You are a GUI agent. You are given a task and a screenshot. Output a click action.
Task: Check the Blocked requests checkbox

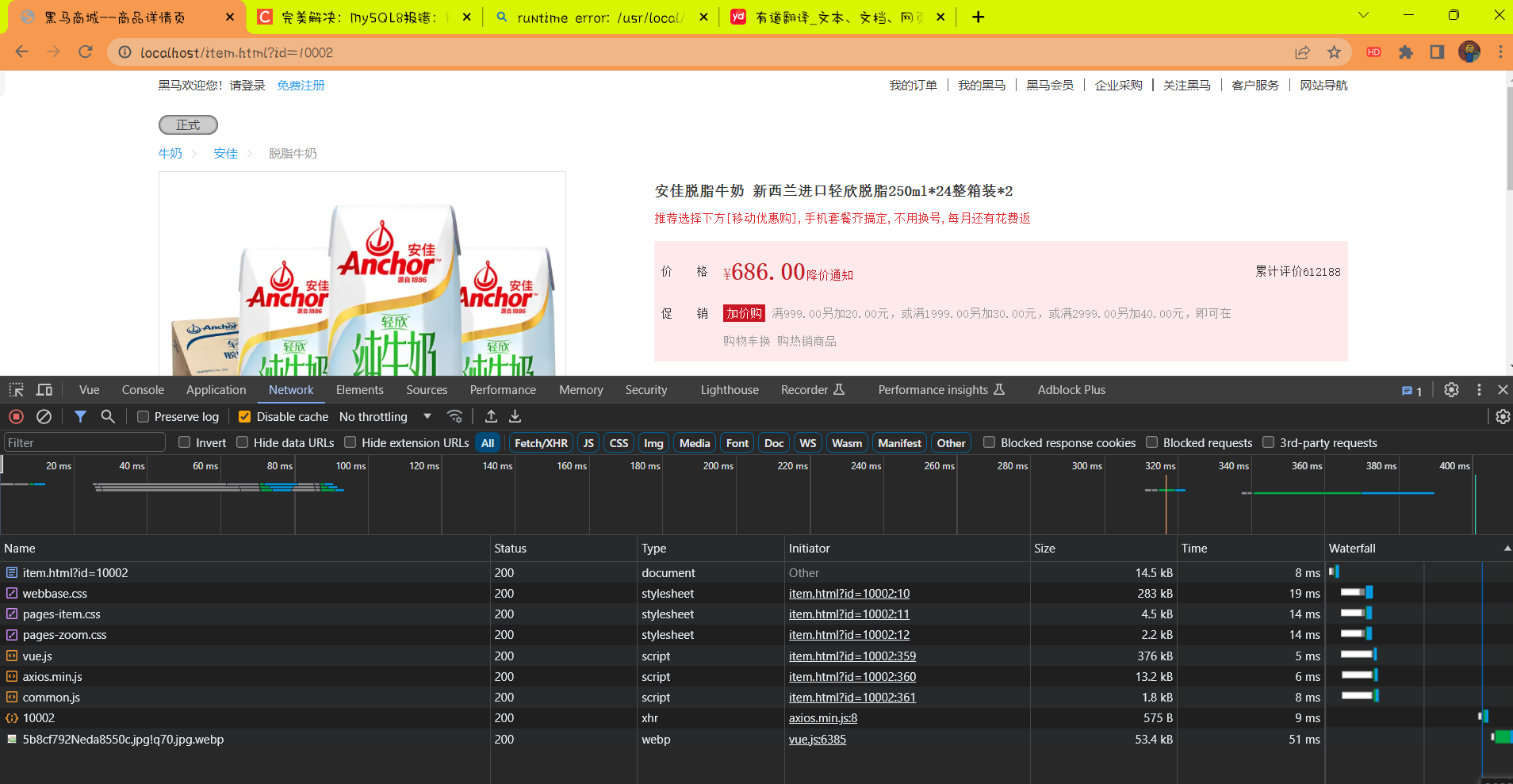click(1152, 442)
